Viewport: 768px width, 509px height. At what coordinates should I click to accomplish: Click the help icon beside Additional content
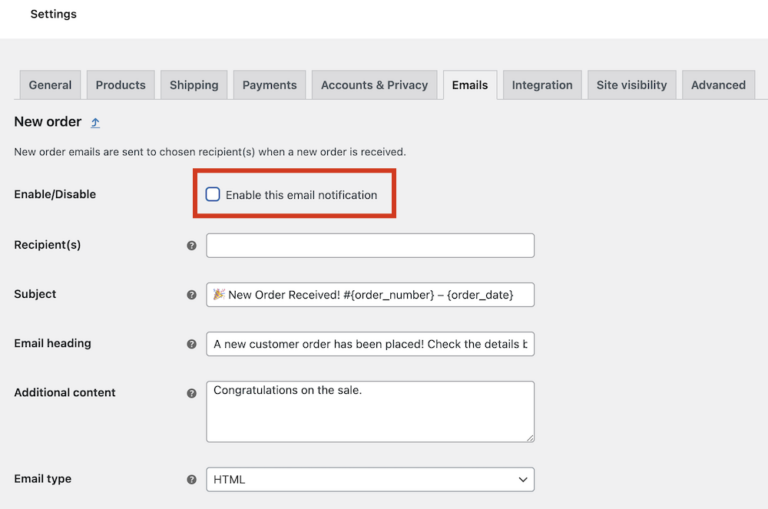point(192,393)
